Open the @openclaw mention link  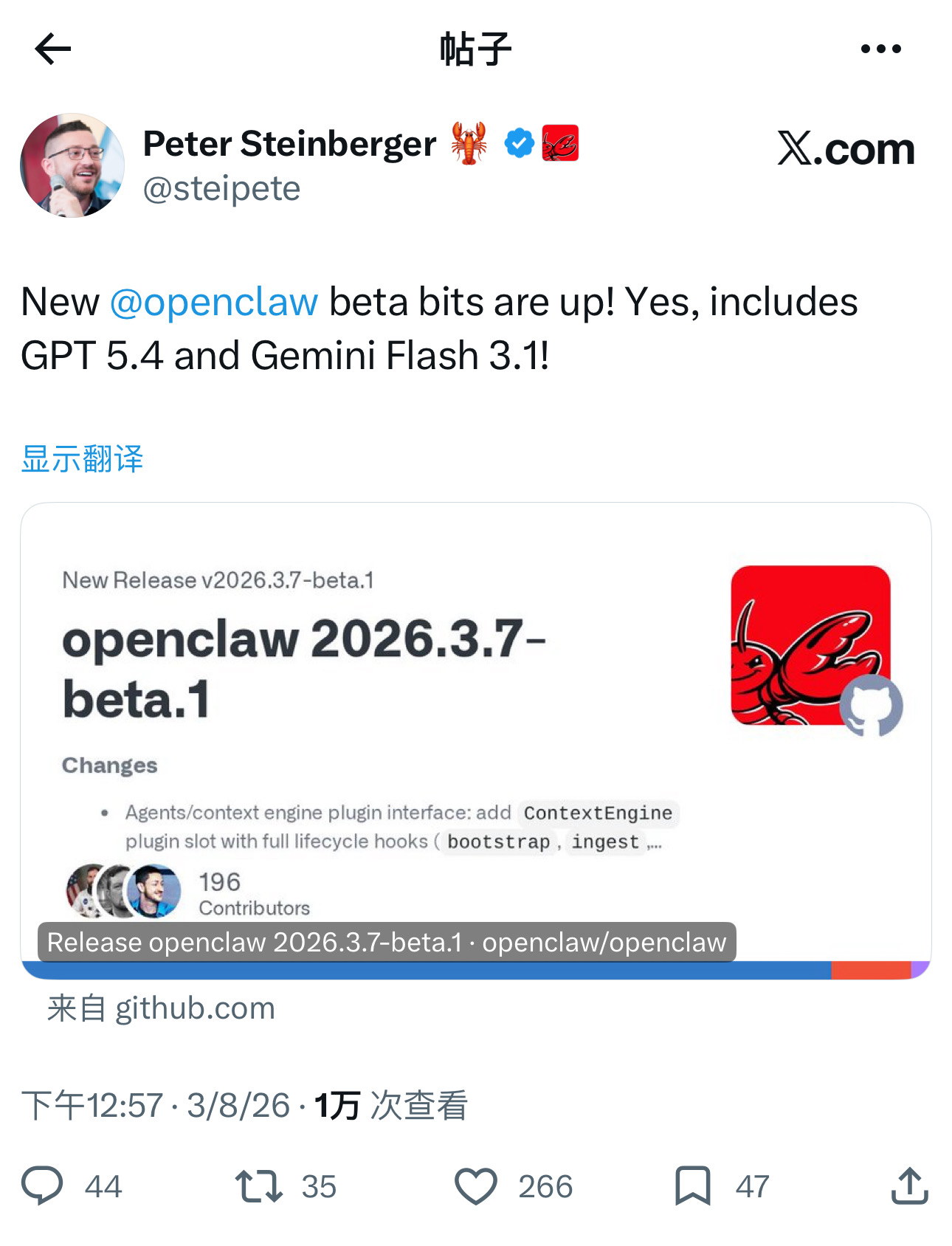[x=214, y=302]
